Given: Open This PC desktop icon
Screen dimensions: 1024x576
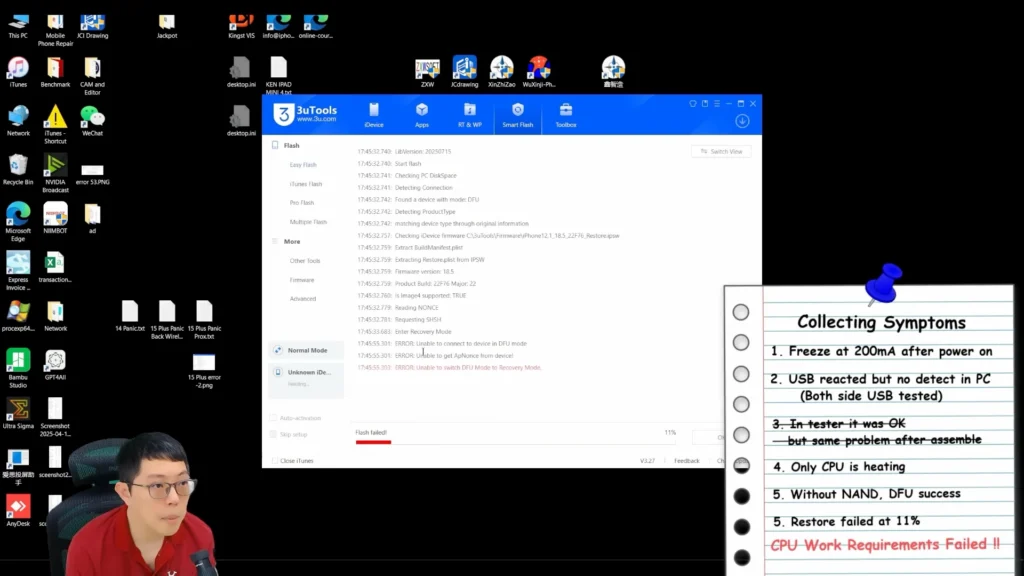Looking at the screenshot, I should tap(18, 27).
